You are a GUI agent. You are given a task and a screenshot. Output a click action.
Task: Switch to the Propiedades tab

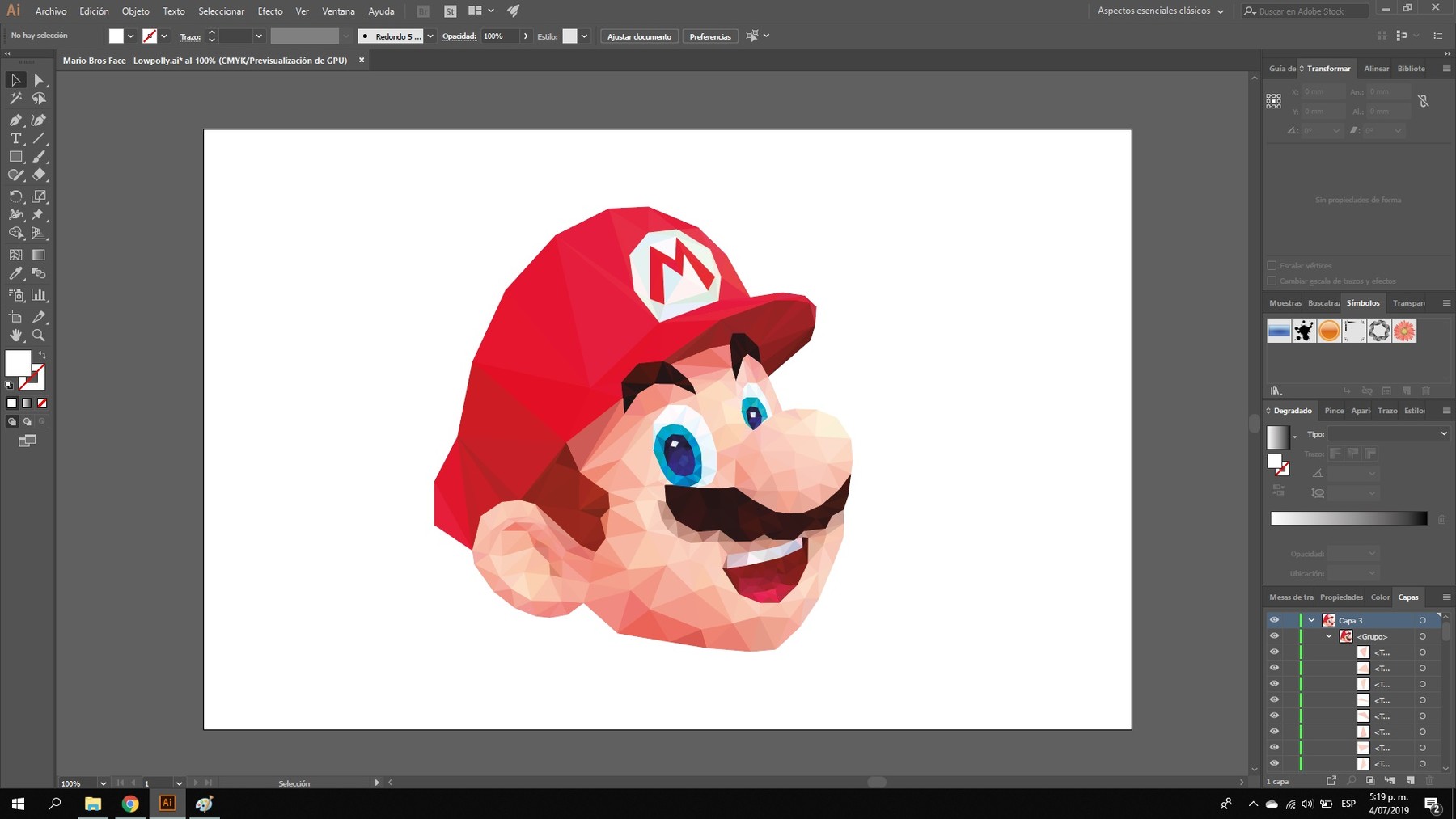tap(1342, 597)
